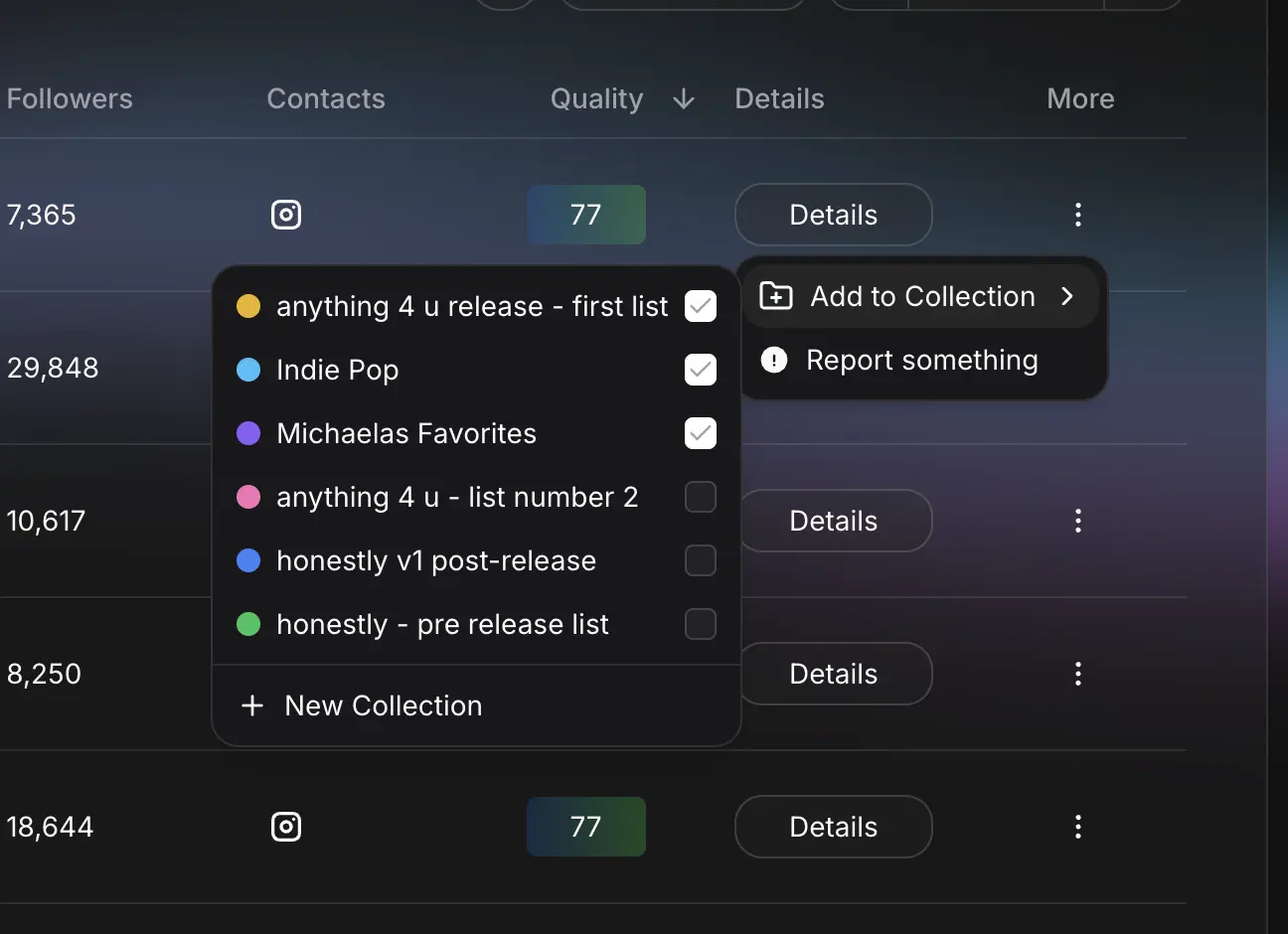This screenshot has height=934, width=1288.
Task: Open Instagram contact in 18,644 followers row
Action: tap(286, 827)
